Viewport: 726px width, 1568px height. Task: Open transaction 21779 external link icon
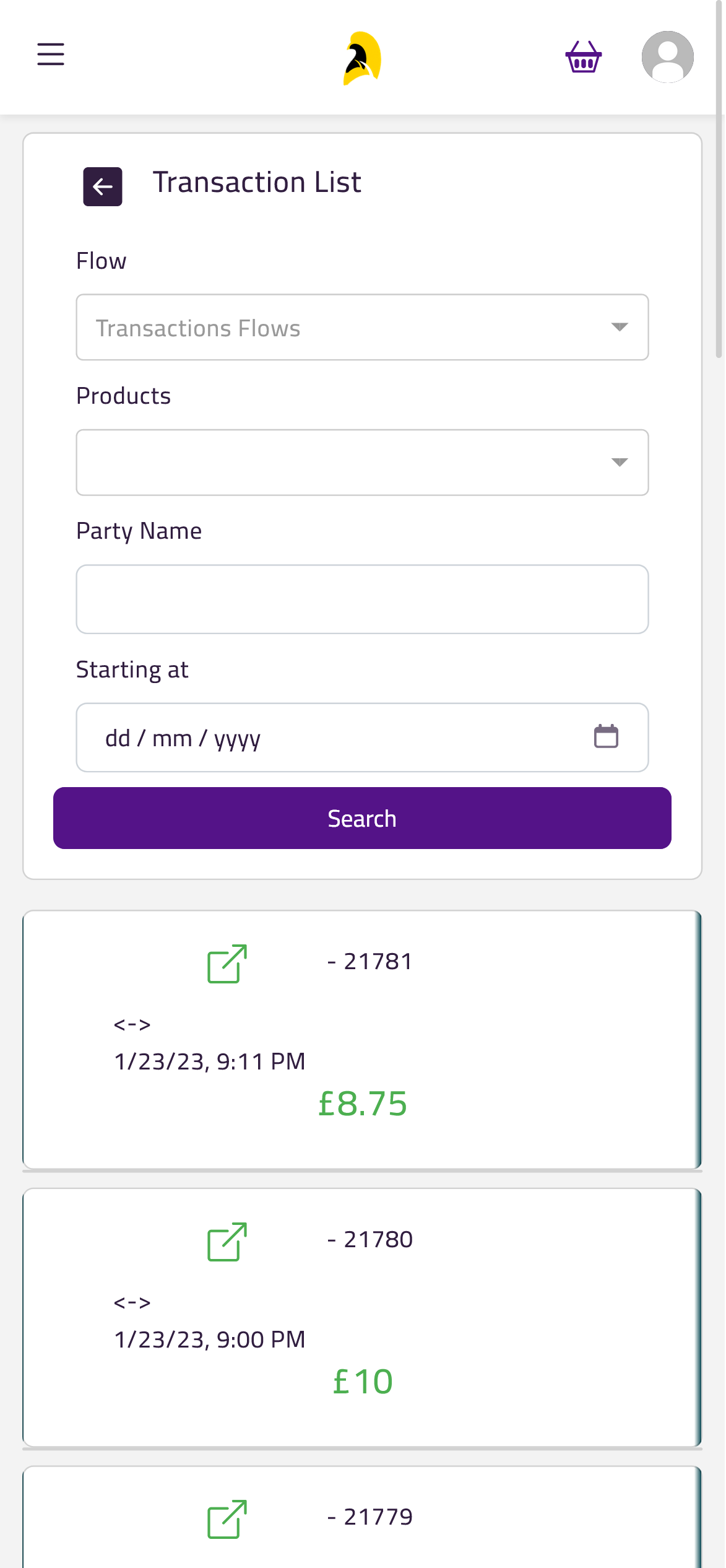click(x=227, y=1519)
